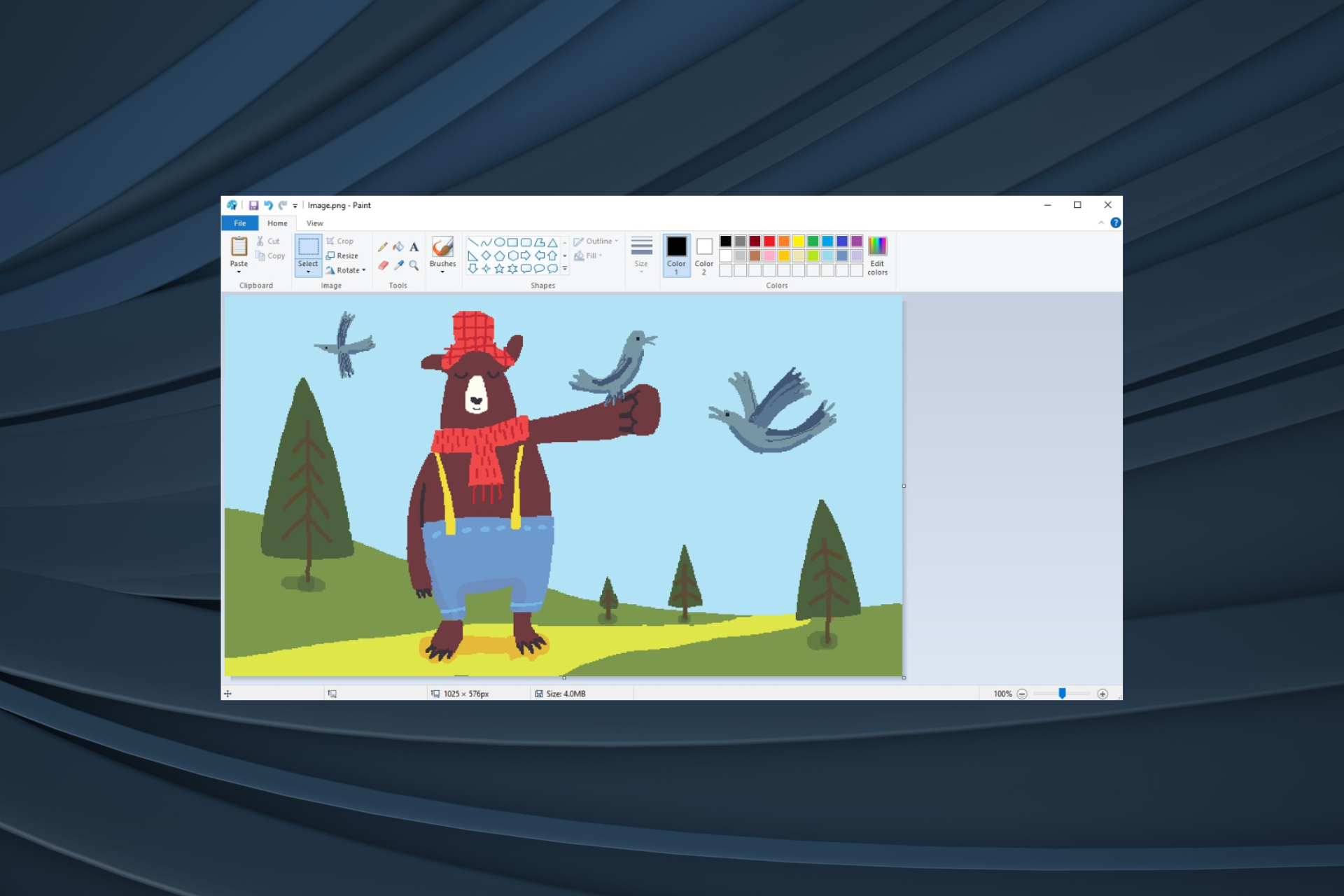1344x896 pixels.
Task: Select Color 1 swatch
Action: pos(676,255)
